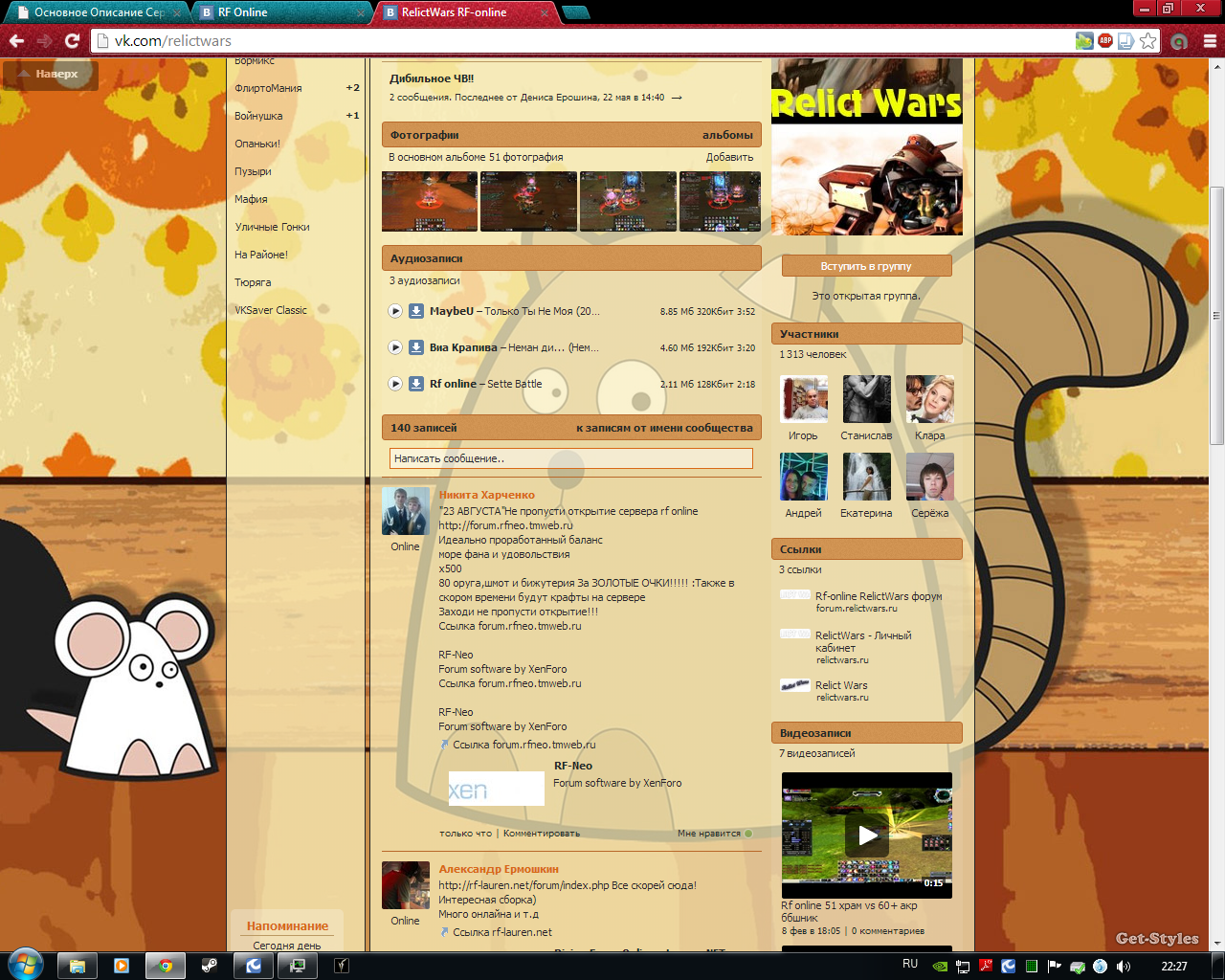Open the last photo thumbnail in the row

[720, 202]
